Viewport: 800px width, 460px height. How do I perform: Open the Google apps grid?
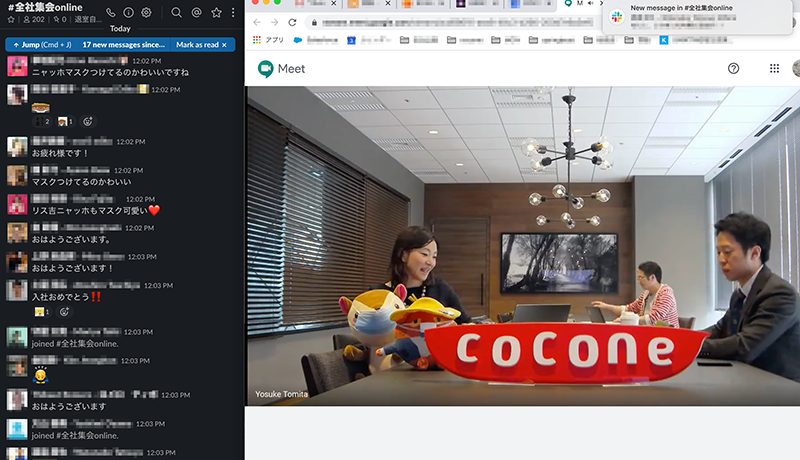coord(774,69)
